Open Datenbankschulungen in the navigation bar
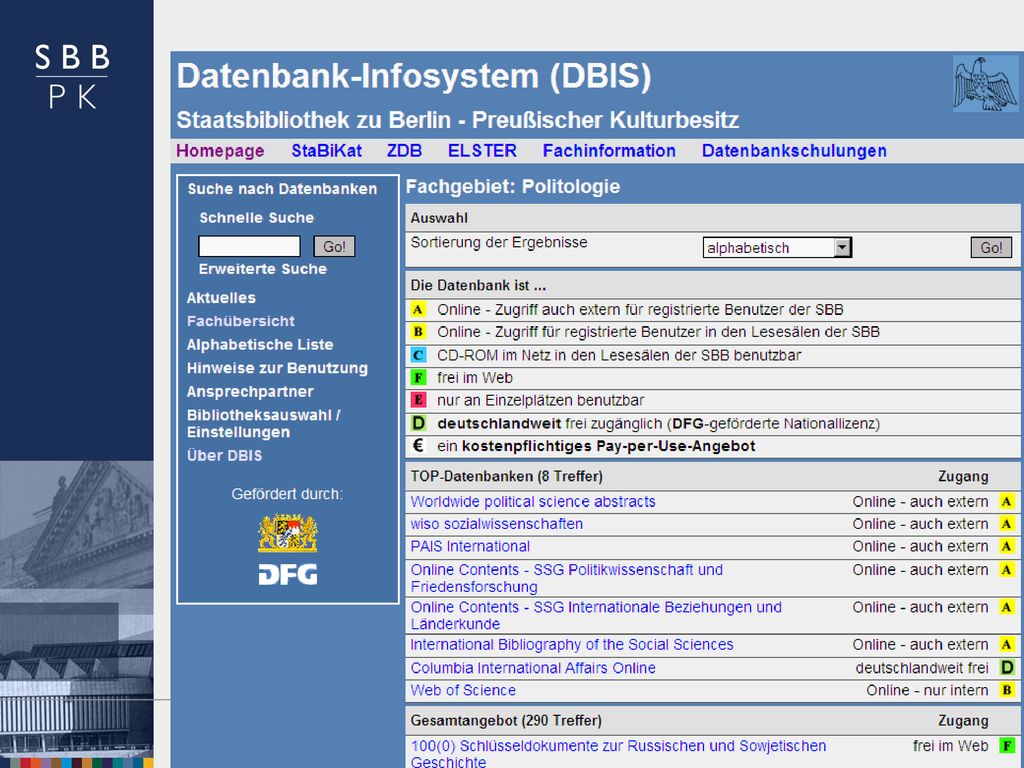Viewport: 1024px width, 768px height. click(x=794, y=151)
